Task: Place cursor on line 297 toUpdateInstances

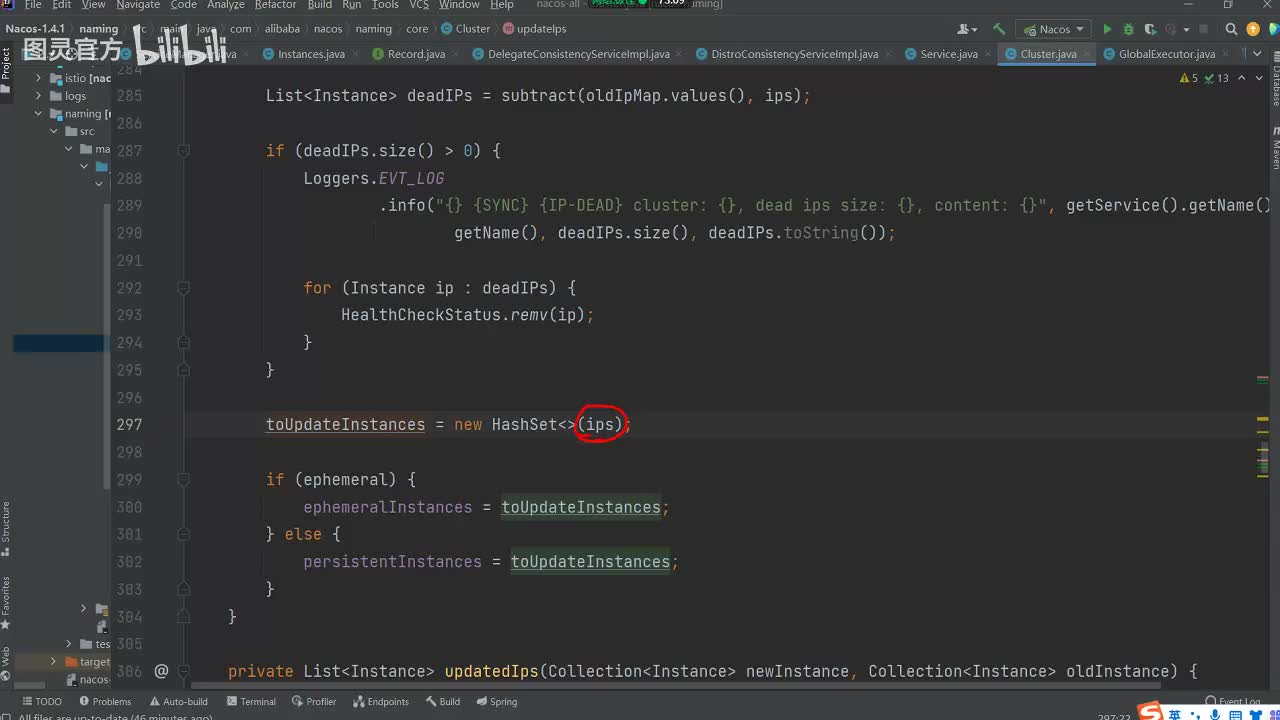Action: [345, 425]
